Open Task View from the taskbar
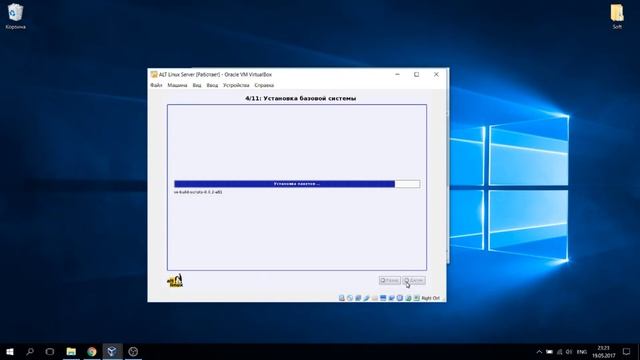This screenshot has height=360, width=640. pyautogui.click(x=50, y=351)
